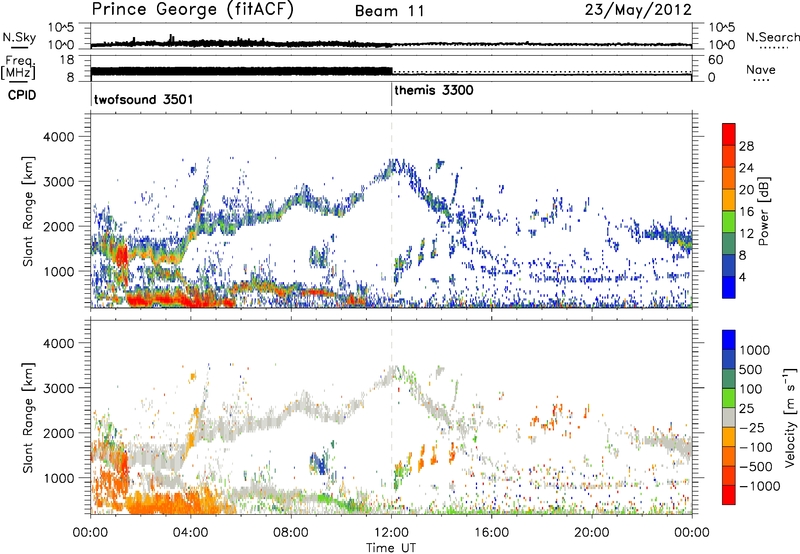Select the 'CPID' row label
This screenshot has height=554, width=800.
tap(22, 95)
